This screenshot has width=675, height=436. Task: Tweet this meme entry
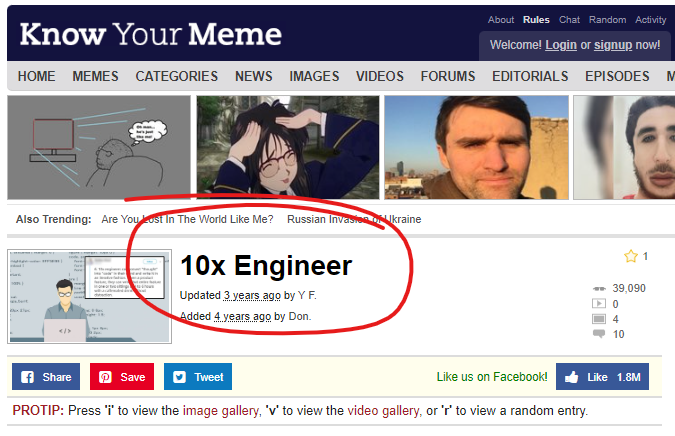198,377
